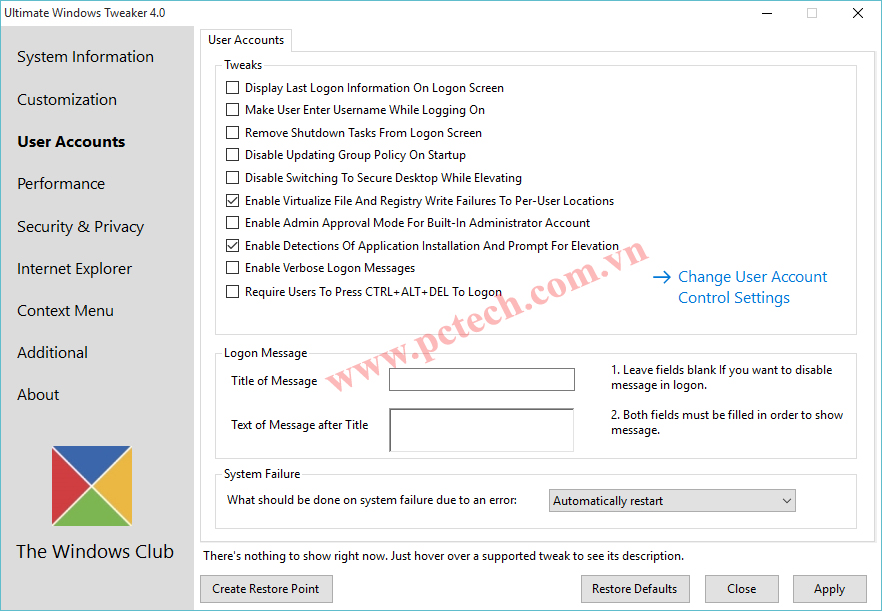The image size is (882, 611).
Task: Switch to the User Accounts tab
Action: point(245,40)
